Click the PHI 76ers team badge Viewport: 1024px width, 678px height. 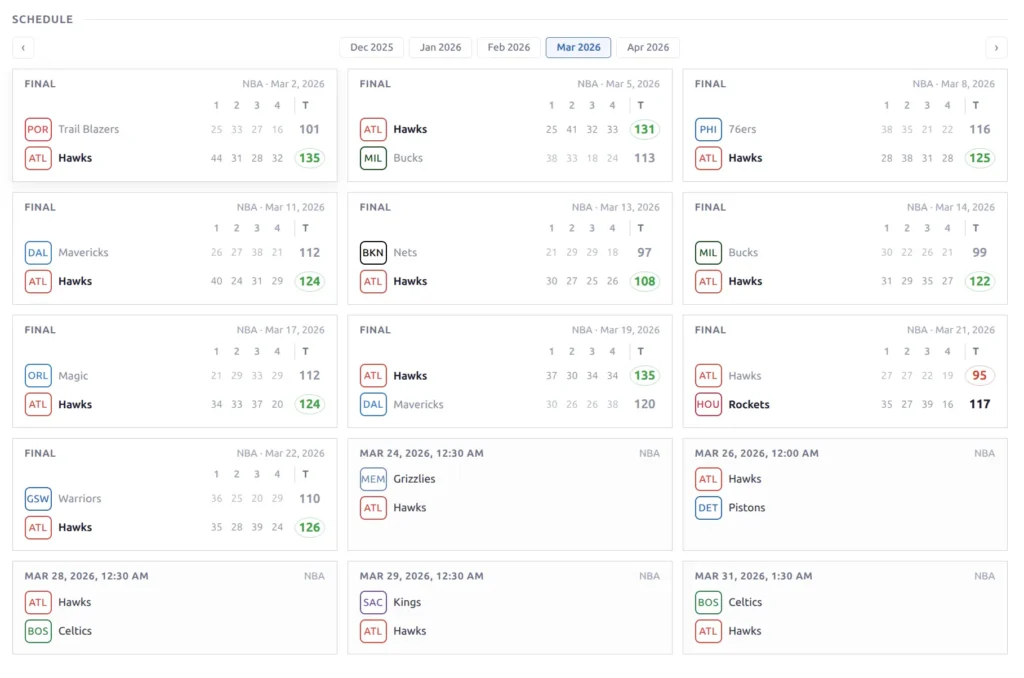708,129
